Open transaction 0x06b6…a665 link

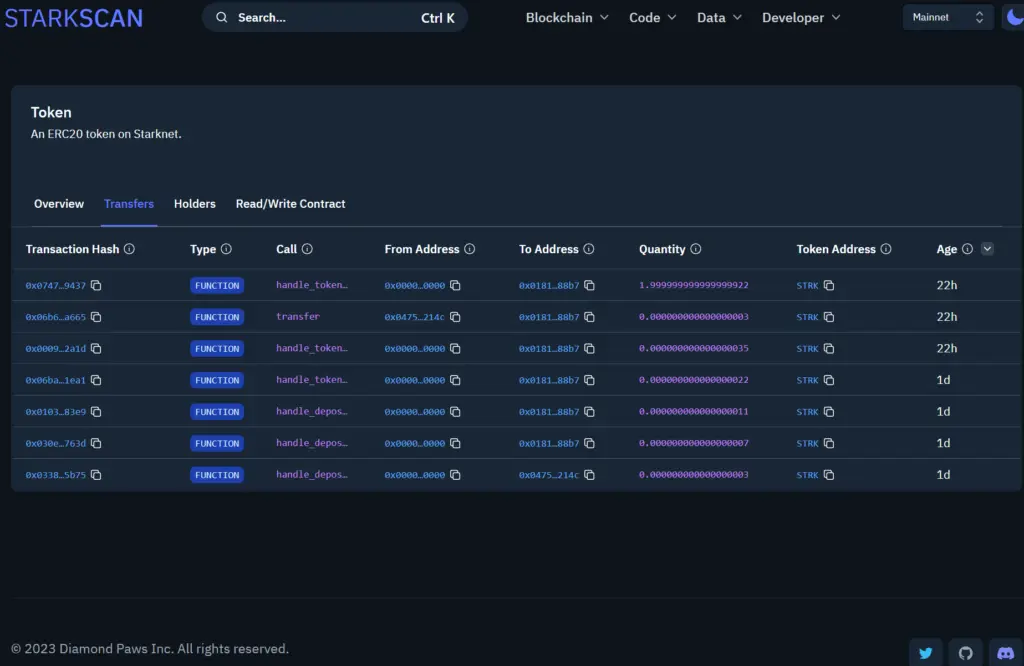click(x=55, y=317)
